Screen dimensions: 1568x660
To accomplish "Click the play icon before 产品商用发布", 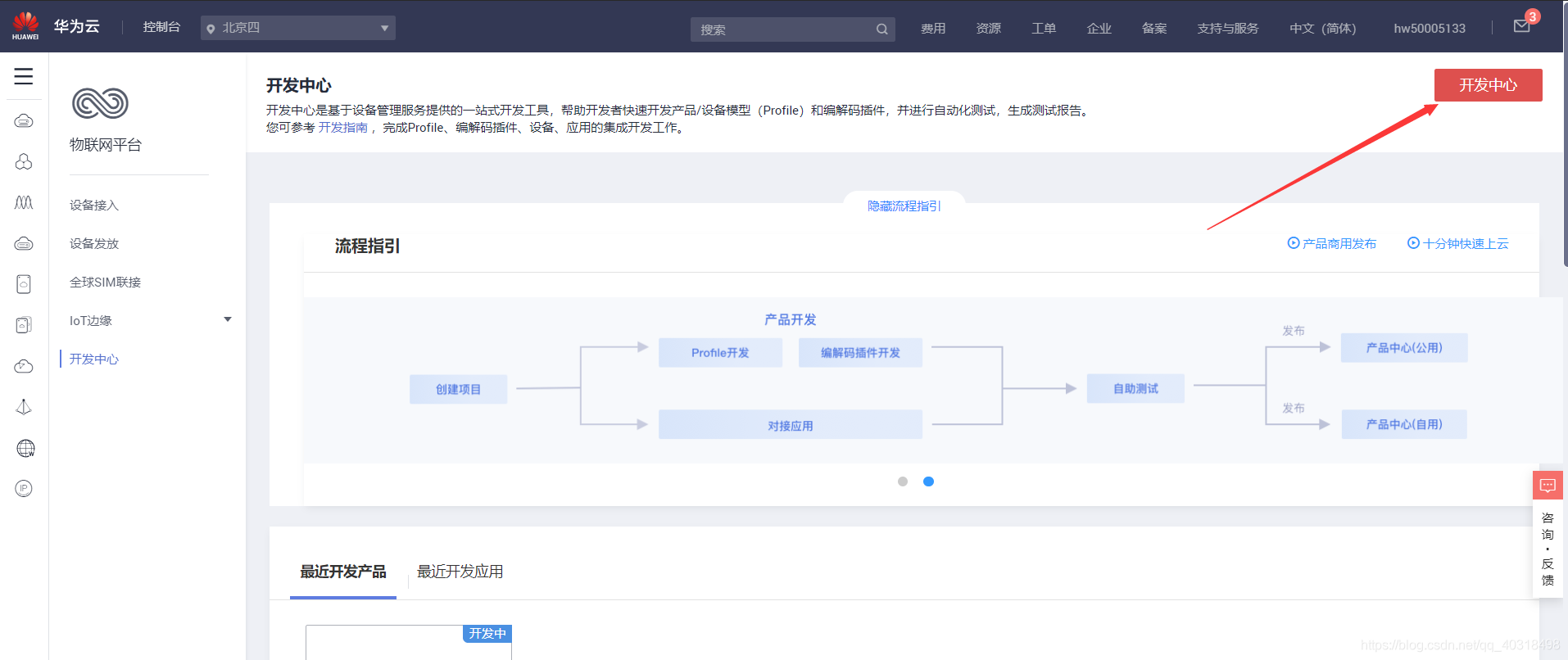I will (x=1294, y=243).
